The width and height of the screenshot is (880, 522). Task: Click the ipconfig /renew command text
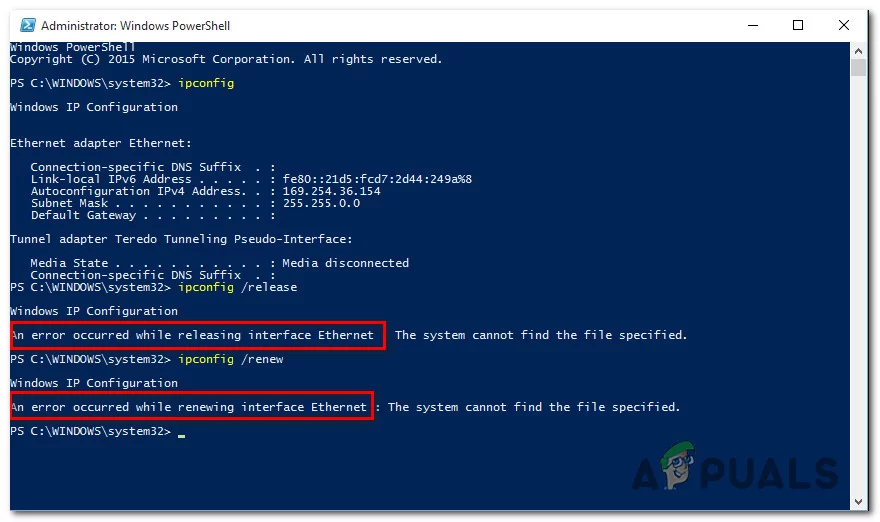click(x=230, y=359)
